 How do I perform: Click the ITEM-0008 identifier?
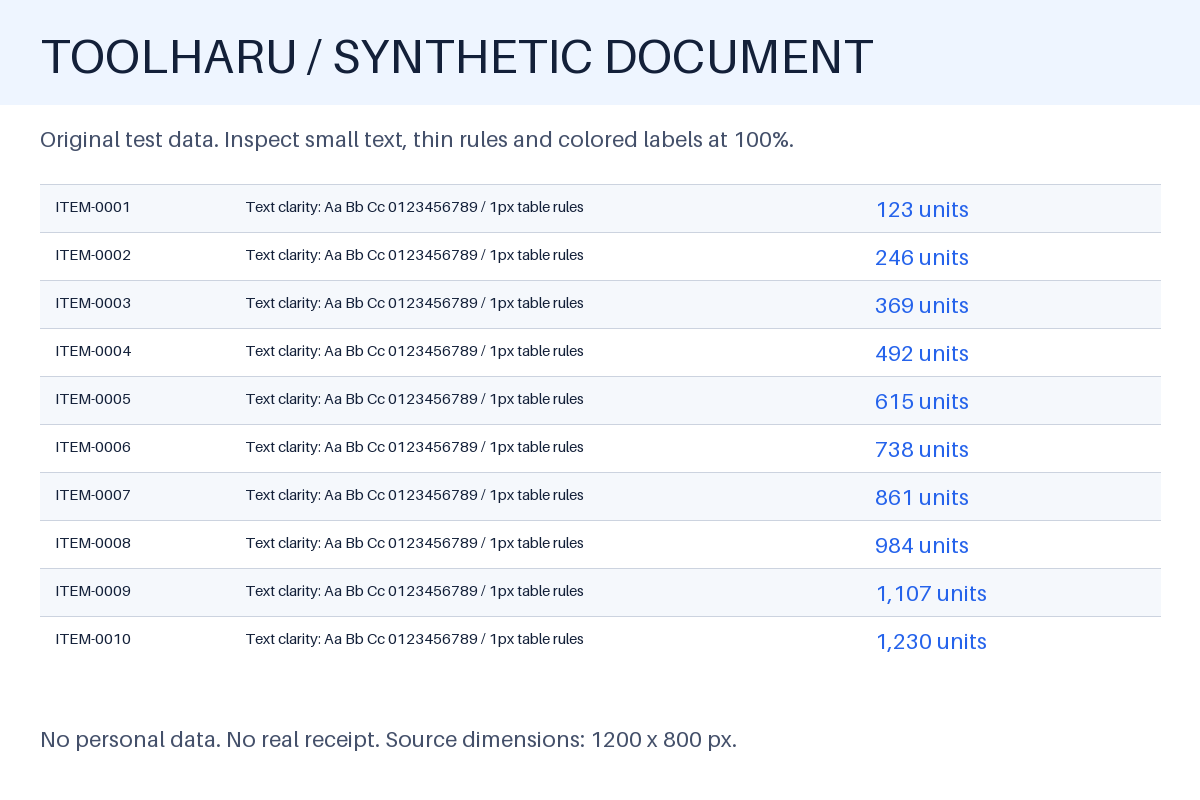coord(93,543)
